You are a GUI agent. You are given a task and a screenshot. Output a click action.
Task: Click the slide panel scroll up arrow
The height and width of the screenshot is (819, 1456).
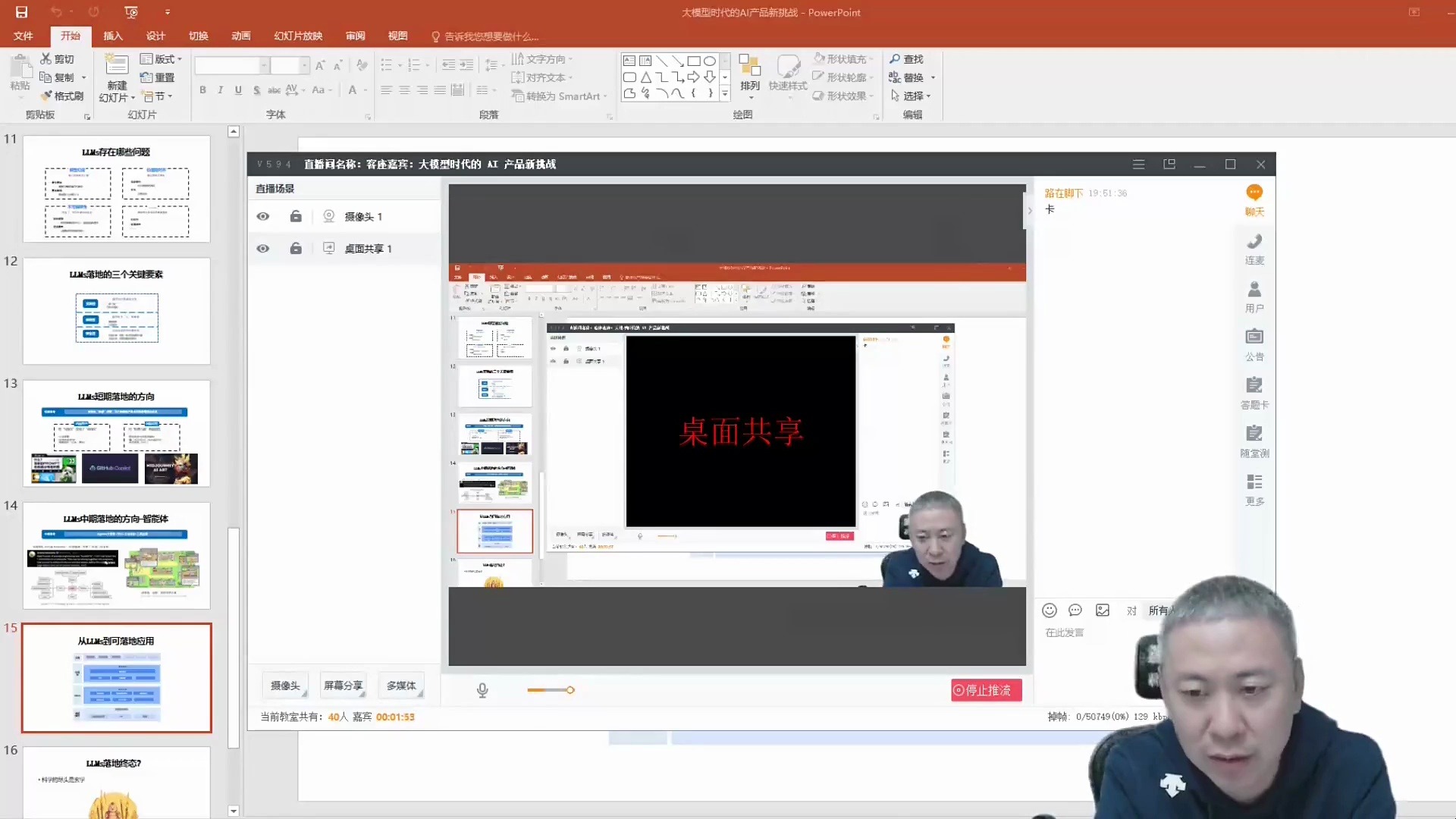(234, 132)
